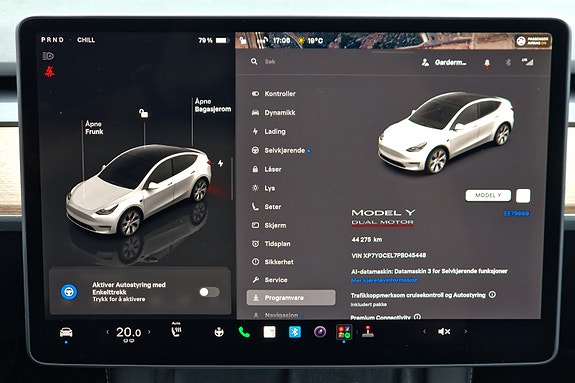Open the trunk via Åpne Bagasjerom
Viewport: 575px width, 383px height.
point(213,105)
